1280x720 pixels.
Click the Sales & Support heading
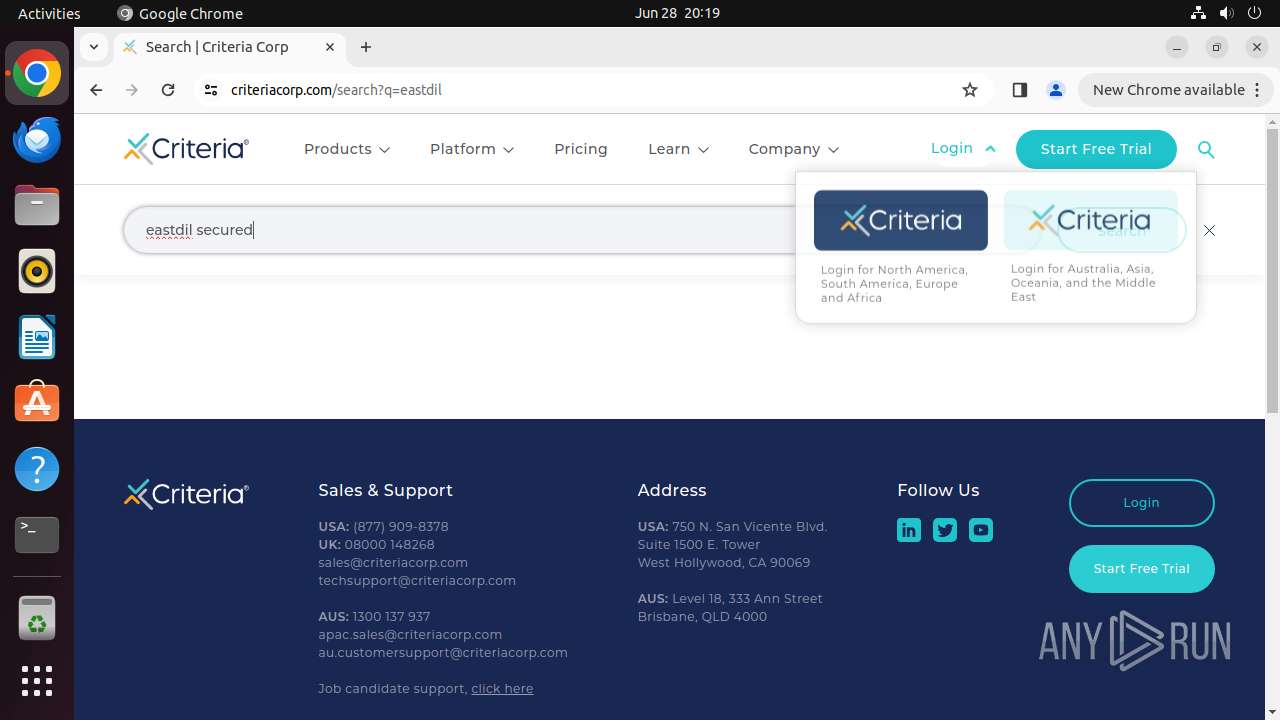coord(385,490)
